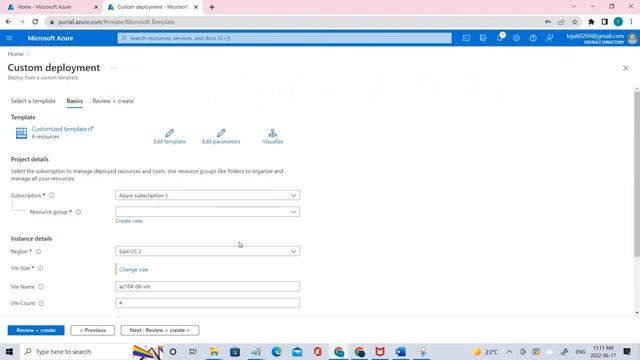Image resolution: width=640 pixels, height=360 pixels.
Task: Show info tooltip for Resource group
Action: 78,212
